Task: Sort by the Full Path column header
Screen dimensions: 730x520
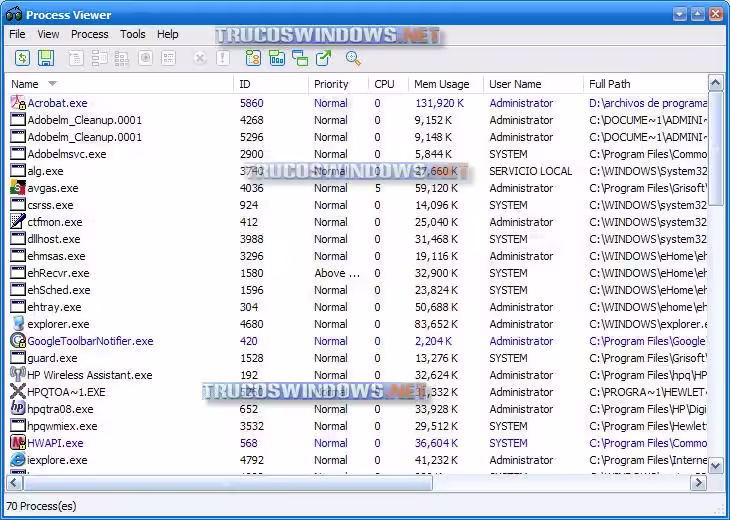Action: [645, 84]
